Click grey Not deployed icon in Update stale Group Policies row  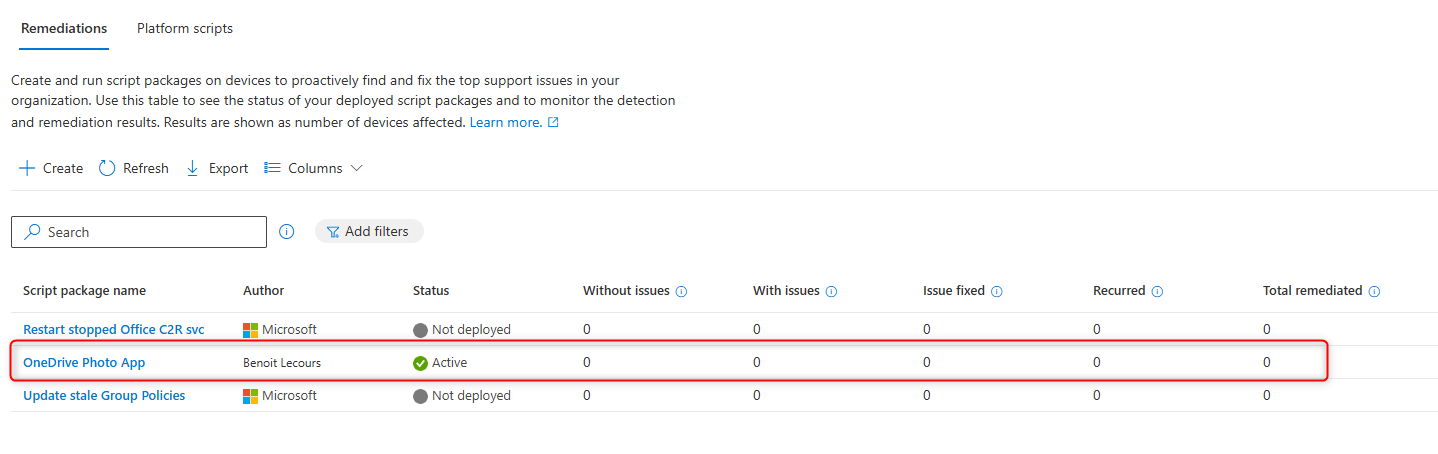tap(420, 396)
